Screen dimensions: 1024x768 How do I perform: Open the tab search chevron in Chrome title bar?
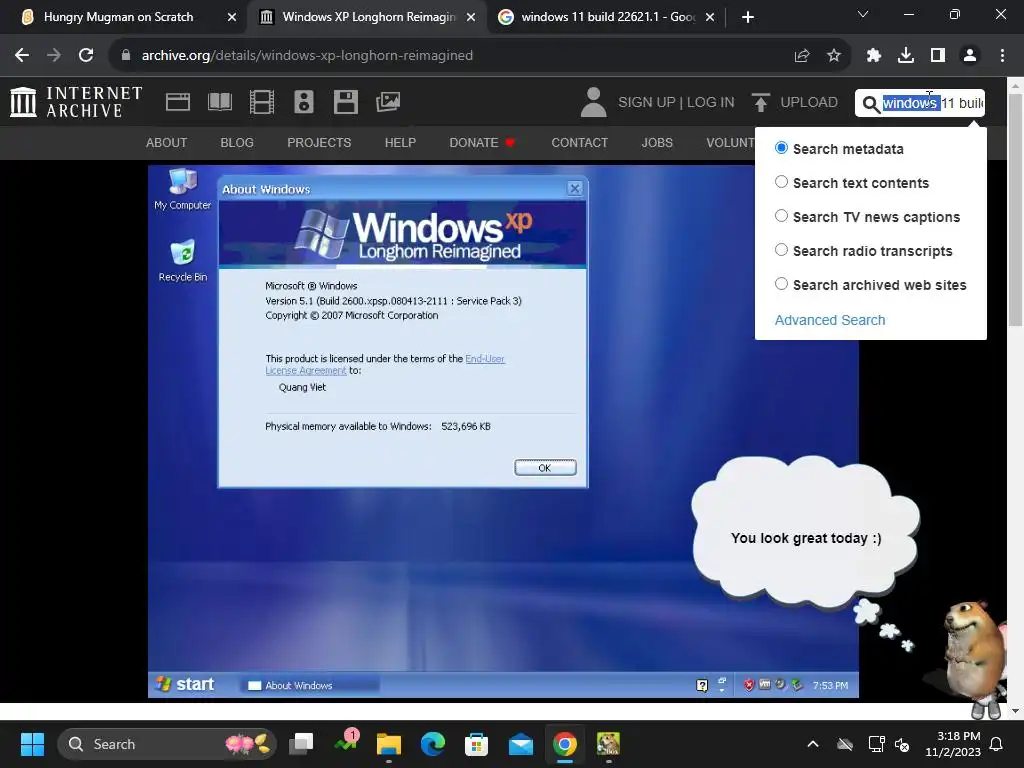coord(863,14)
